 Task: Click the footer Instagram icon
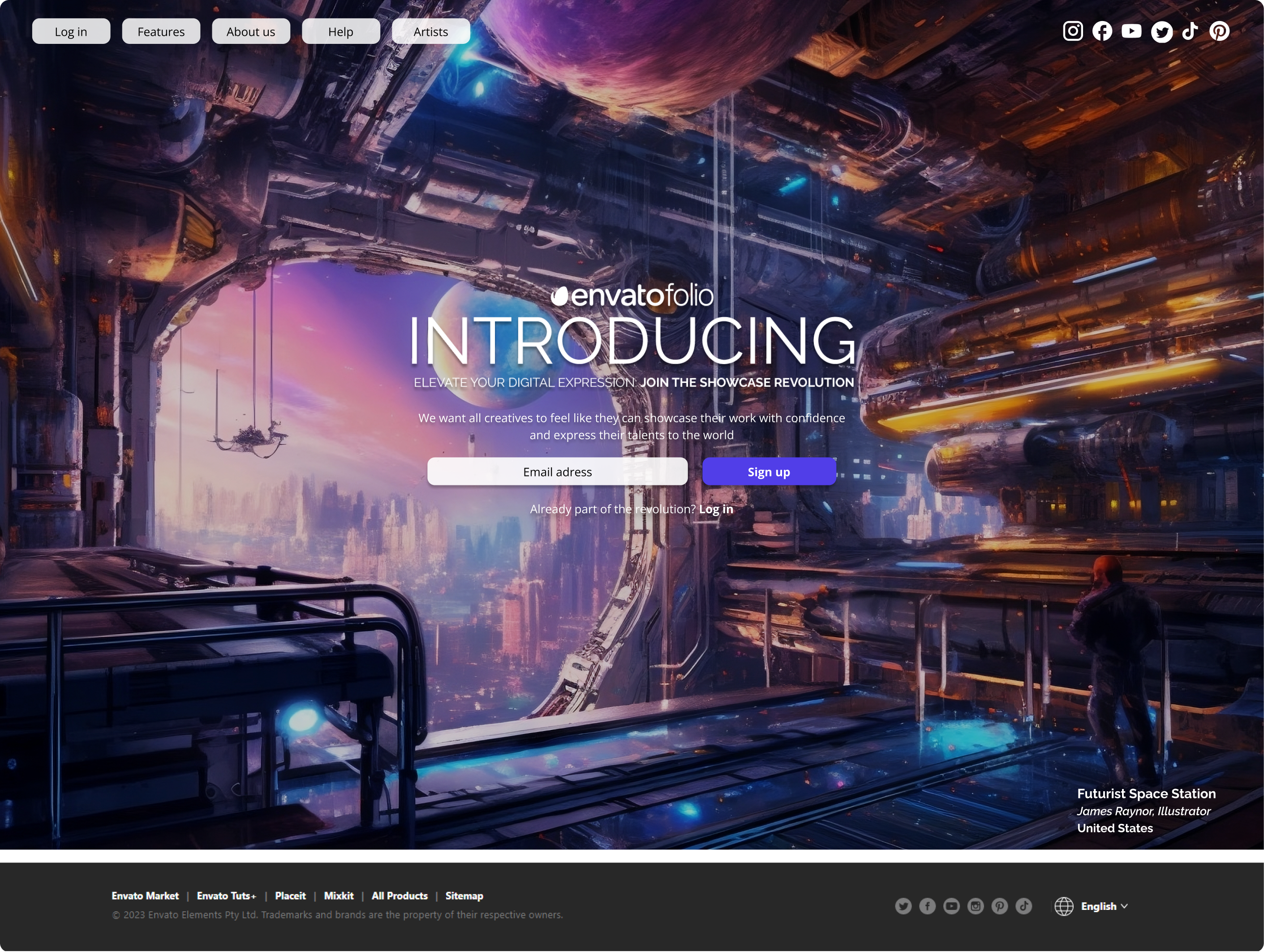click(x=976, y=906)
